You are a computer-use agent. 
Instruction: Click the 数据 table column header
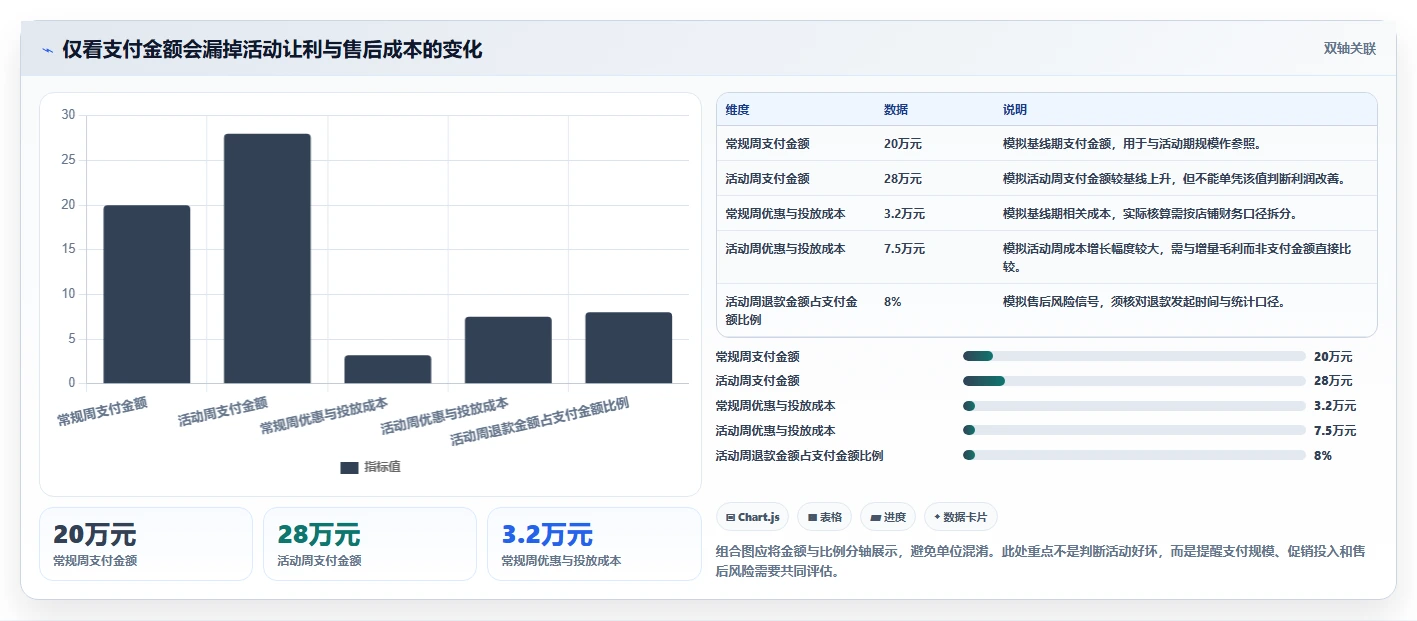(x=896, y=110)
